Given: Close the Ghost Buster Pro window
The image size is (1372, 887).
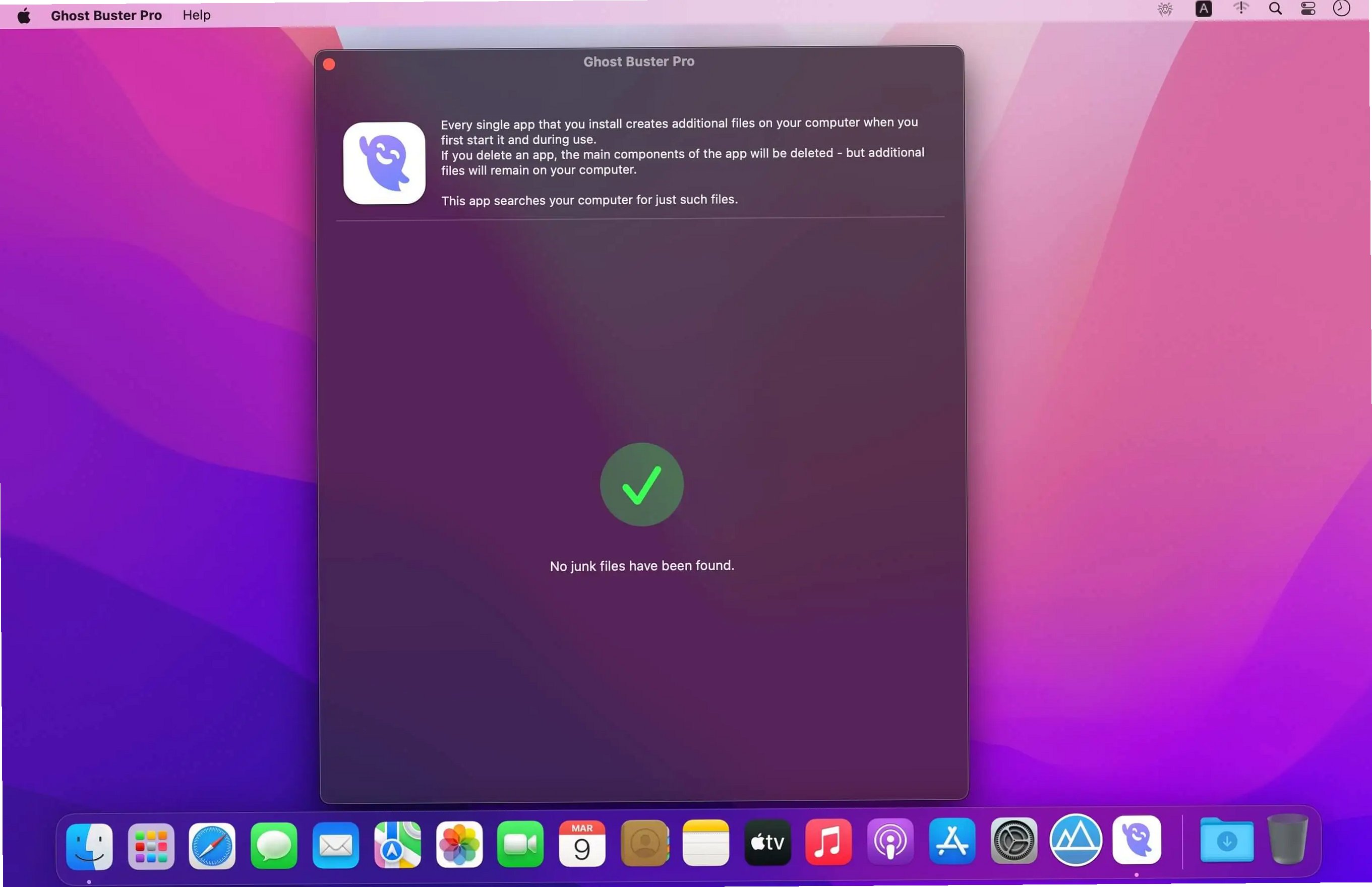Looking at the screenshot, I should [x=329, y=65].
